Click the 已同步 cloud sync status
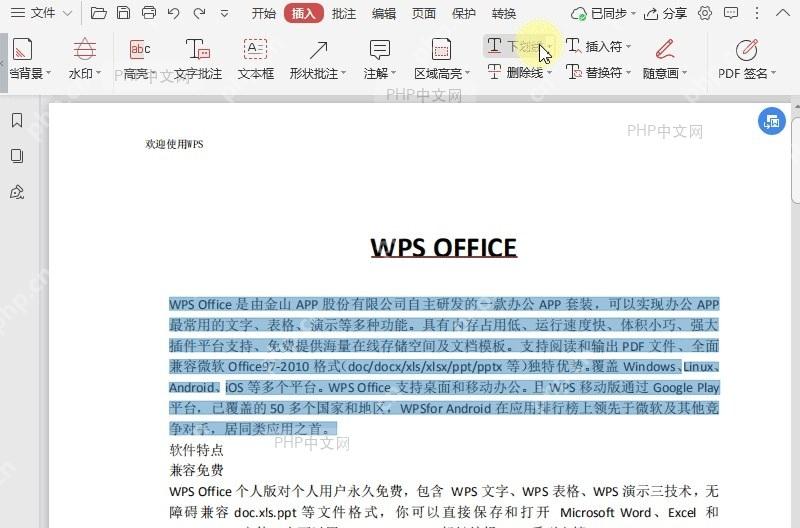800x528 pixels. coord(603,13)
